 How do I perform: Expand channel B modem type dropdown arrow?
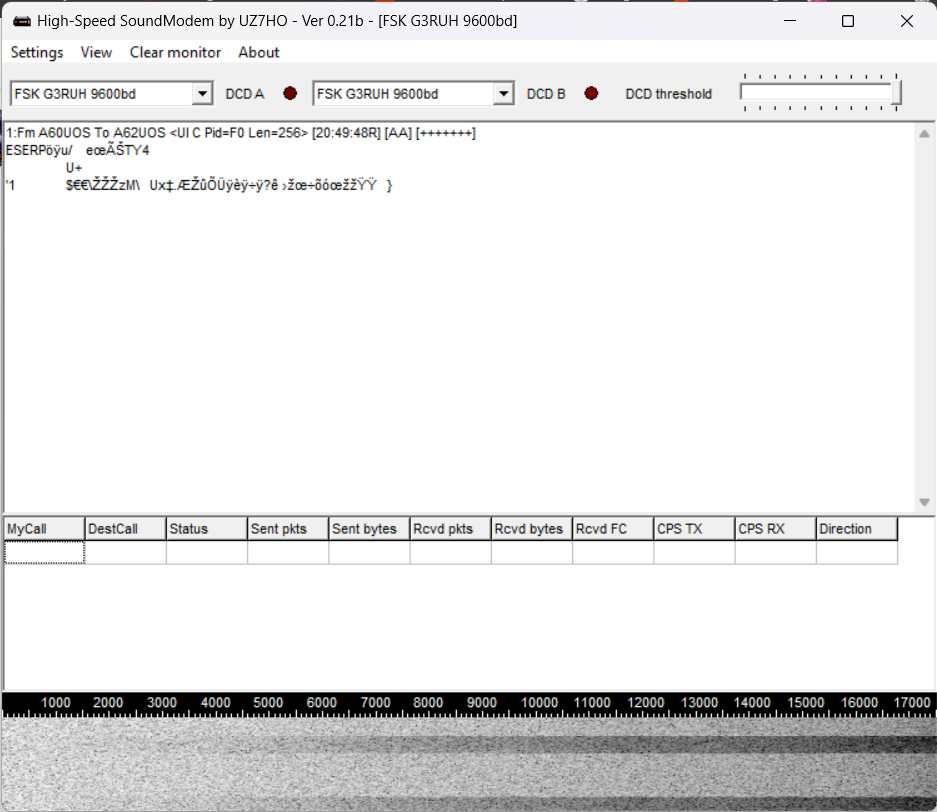[504, 94]
